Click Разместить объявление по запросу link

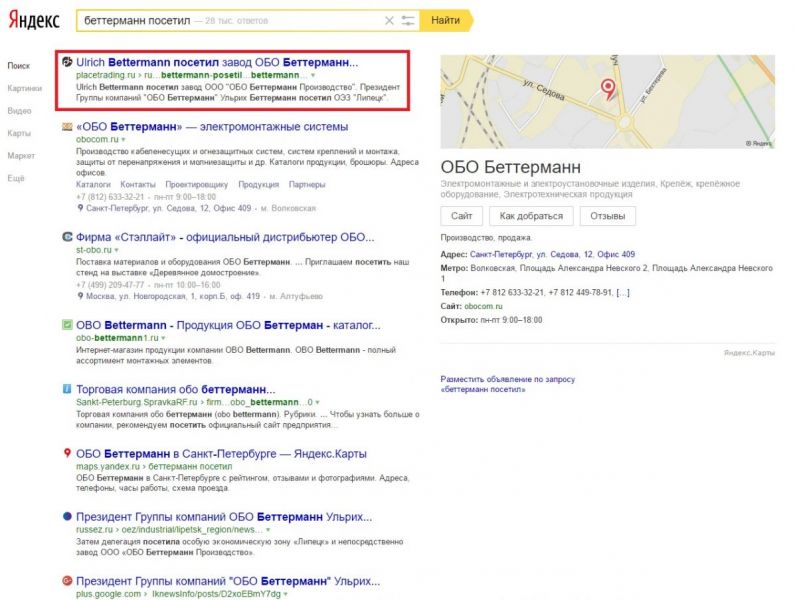[507, 384]
